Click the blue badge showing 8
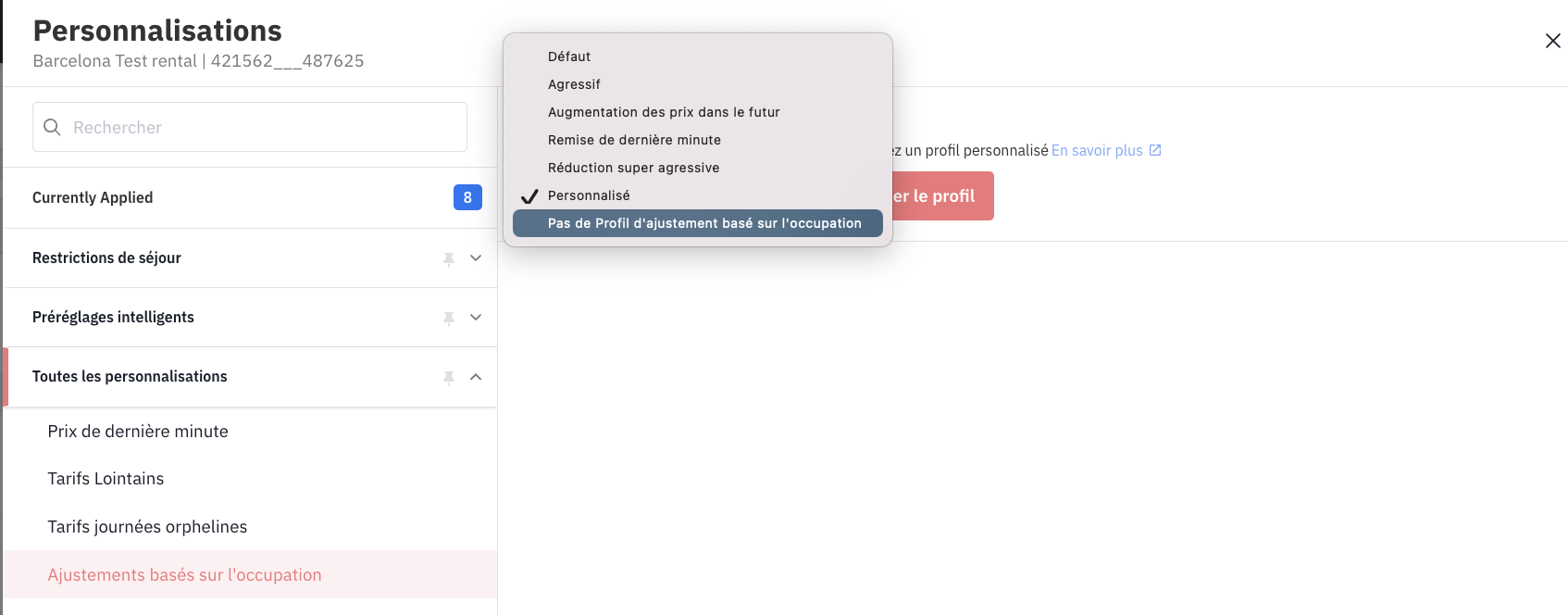This screenshot has height=615, width=1568. pyautogui.click(x=467, y=197)
